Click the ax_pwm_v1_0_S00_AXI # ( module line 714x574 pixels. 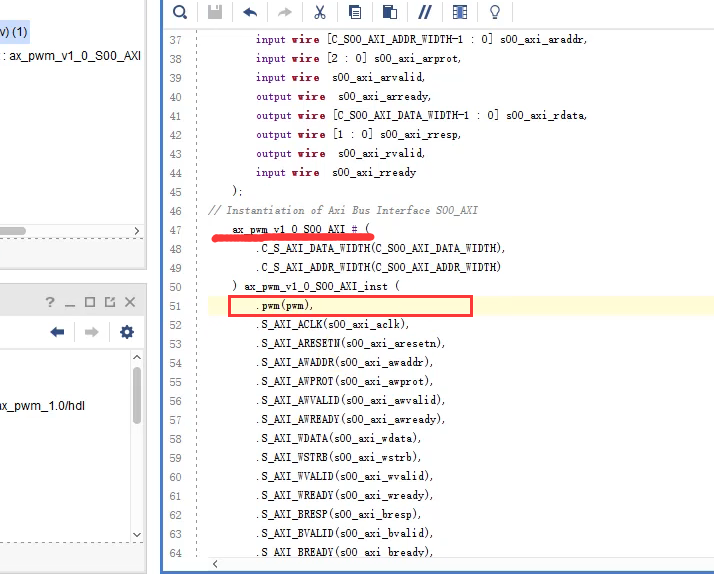point(301,229)
